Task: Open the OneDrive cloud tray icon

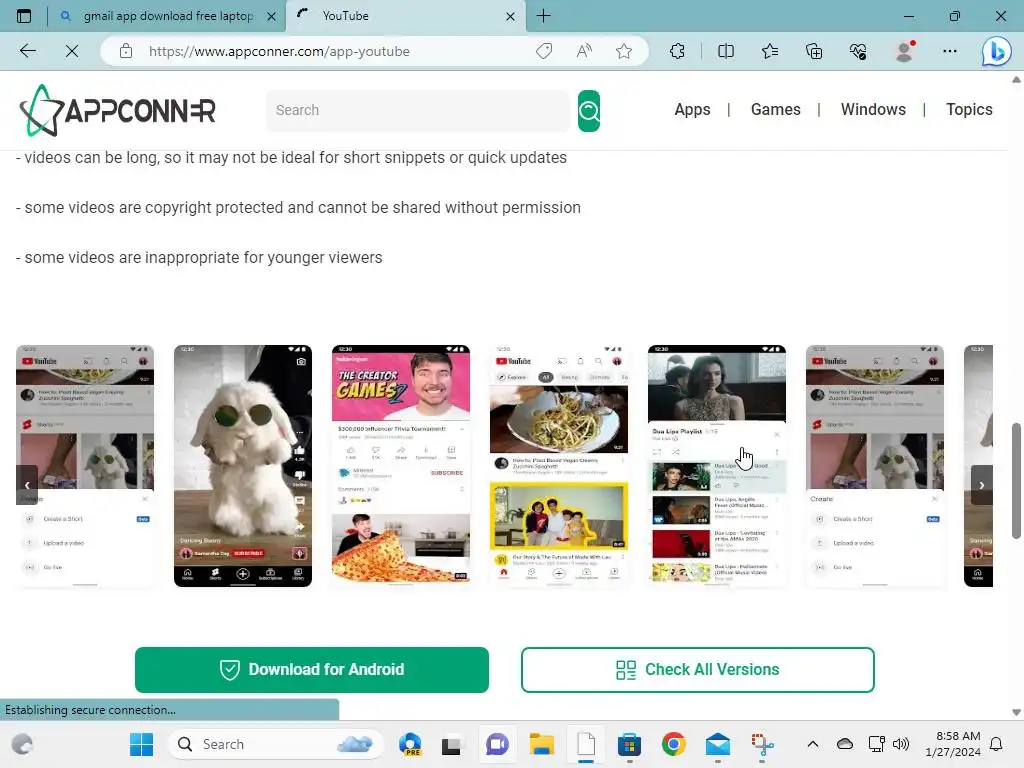Action: [844, 744]
